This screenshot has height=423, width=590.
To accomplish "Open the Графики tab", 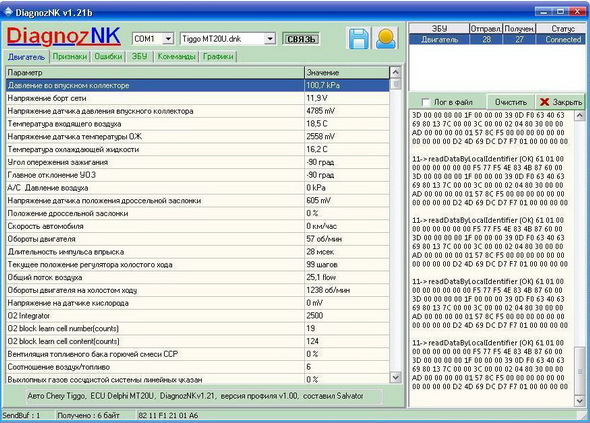I will (x=218, y=56).
